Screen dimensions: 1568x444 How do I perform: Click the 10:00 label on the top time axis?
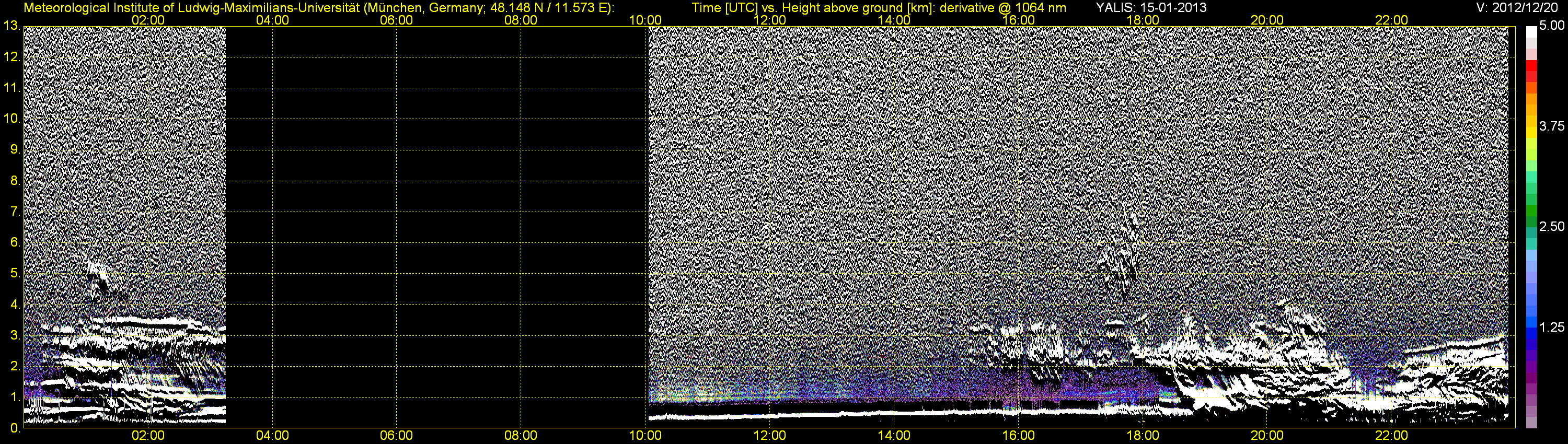pos(645,20)
